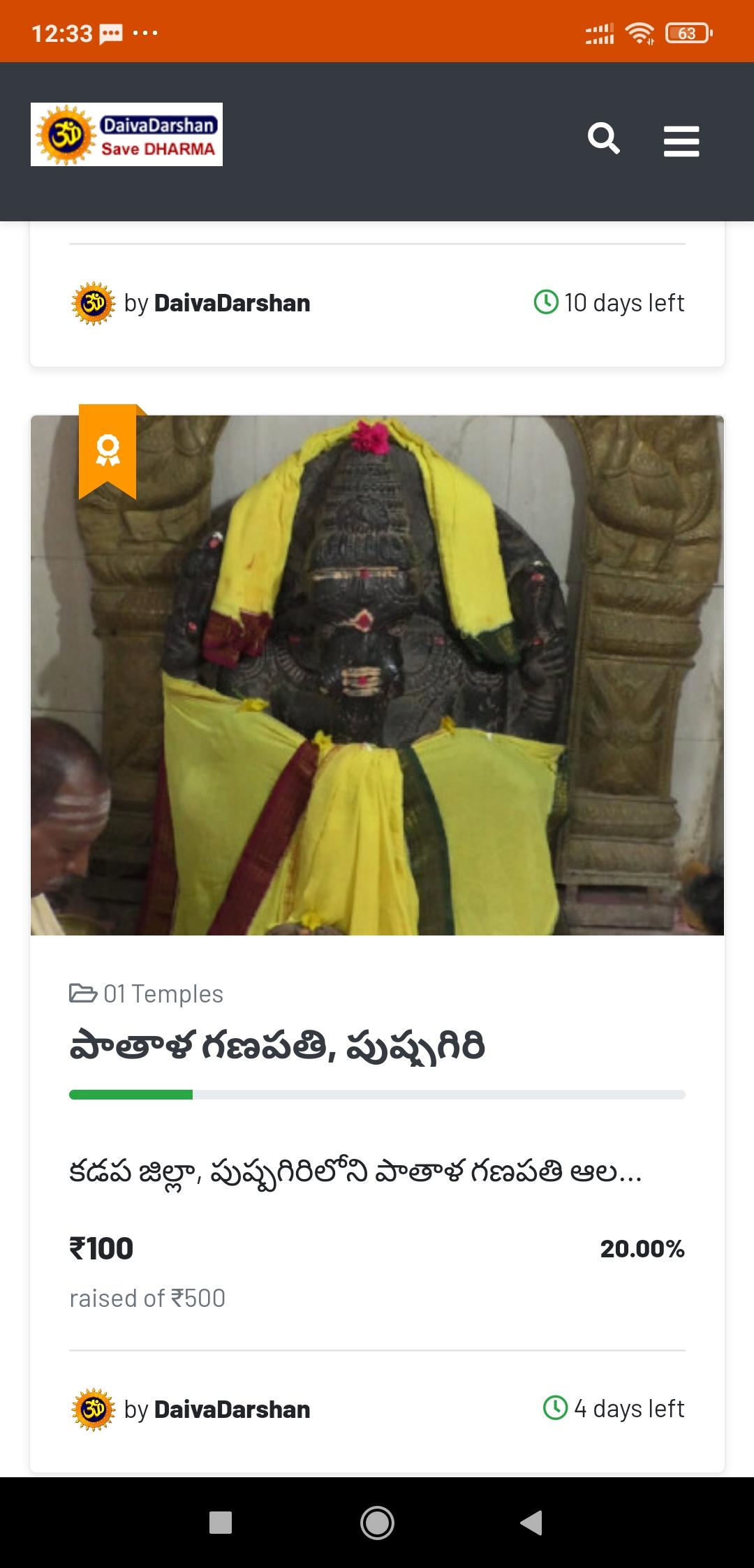The width and height of the screenshot is (754, 1568).
Task: Tap the Android home button
Action: [x=377, y=1523]
